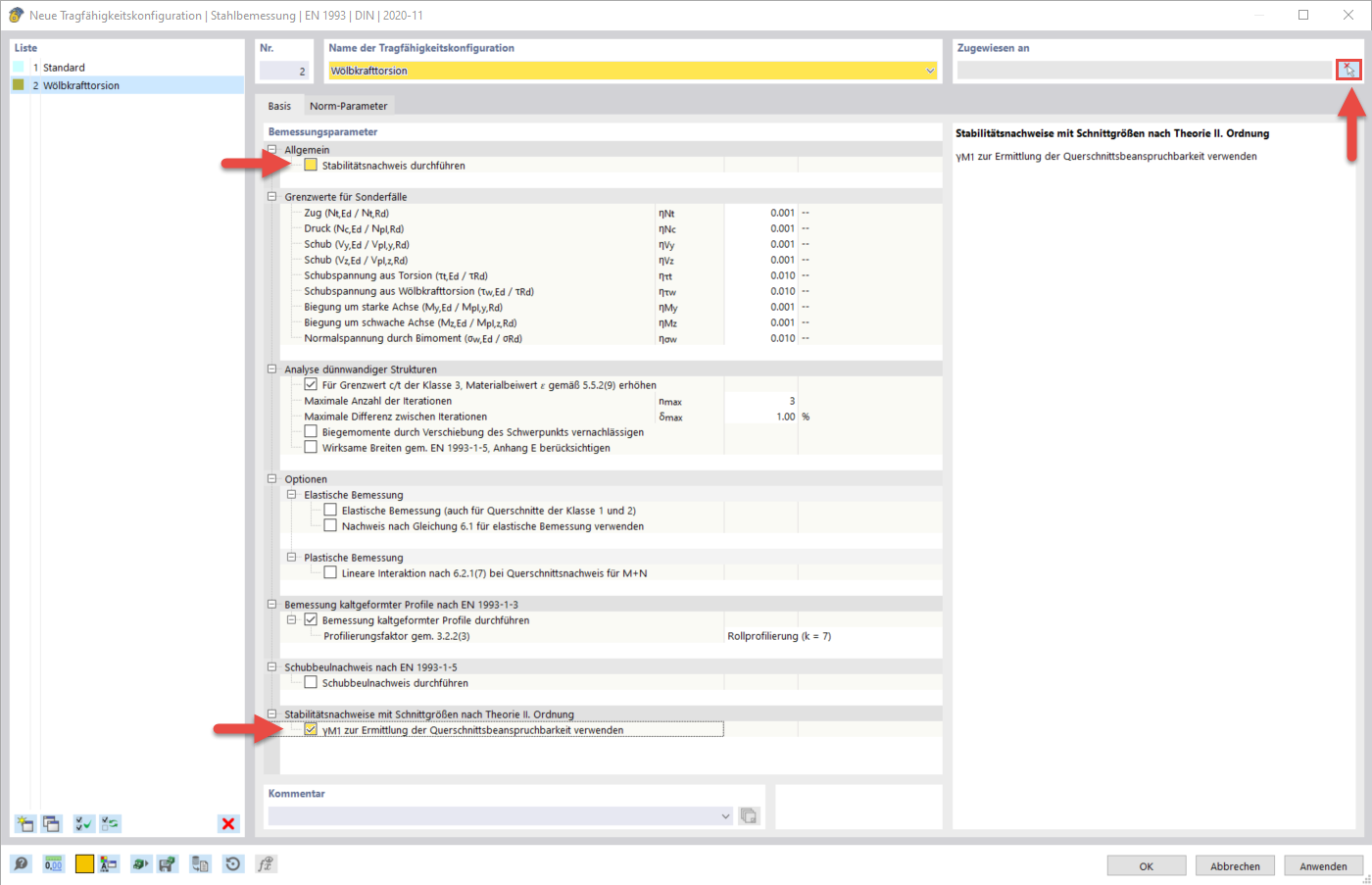Viewport: 1372px width, 885px height.
Task: Click the yellow color square in bottom bar
Action: (84, 863)
